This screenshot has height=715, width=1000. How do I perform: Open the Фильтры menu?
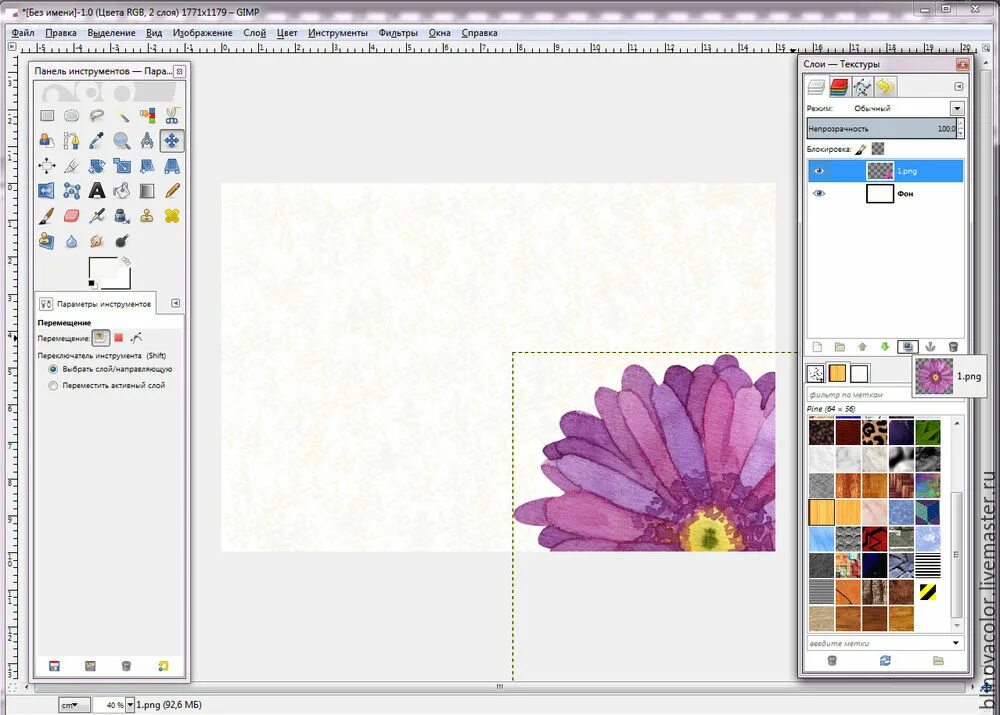click(x=398, y=33)
